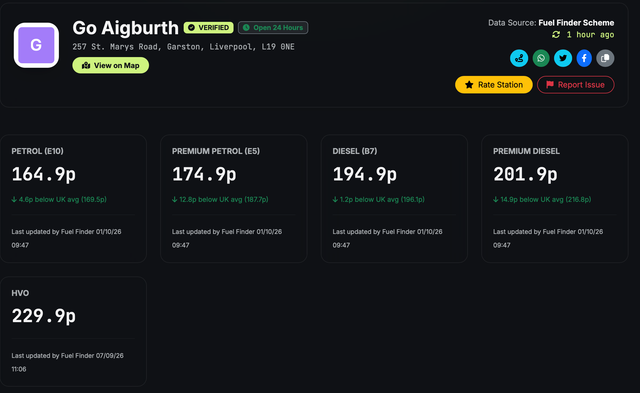Click the Go Aigburth station title

click(x=126, y=28)
